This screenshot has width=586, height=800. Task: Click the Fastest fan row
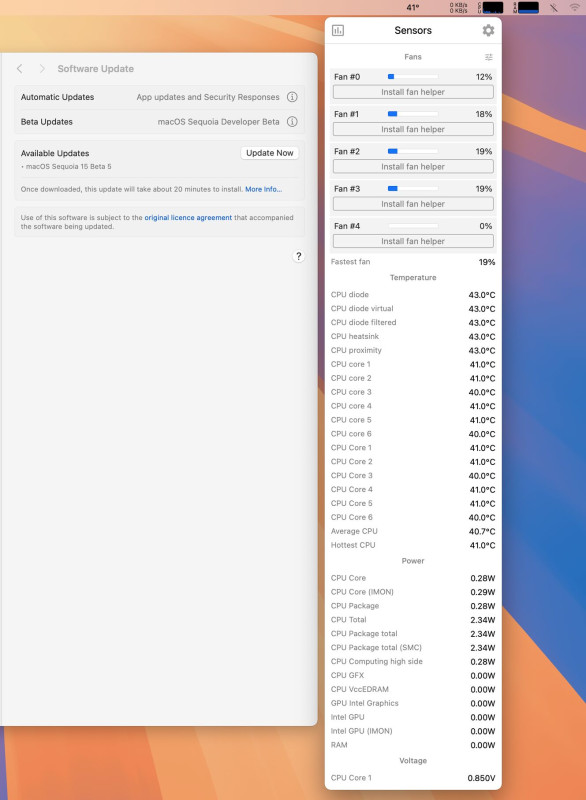(413, 262)
